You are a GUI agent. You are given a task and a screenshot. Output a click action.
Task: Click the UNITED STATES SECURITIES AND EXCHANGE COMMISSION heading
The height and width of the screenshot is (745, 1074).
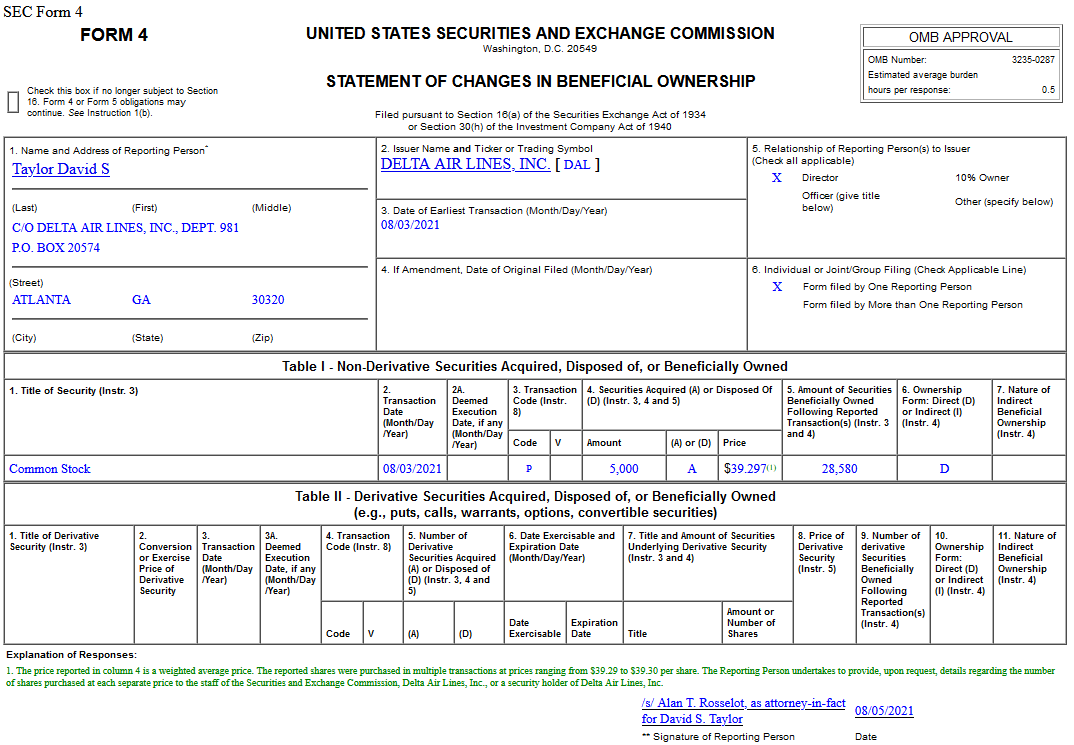pyautogui.click(x=540, y=34)
